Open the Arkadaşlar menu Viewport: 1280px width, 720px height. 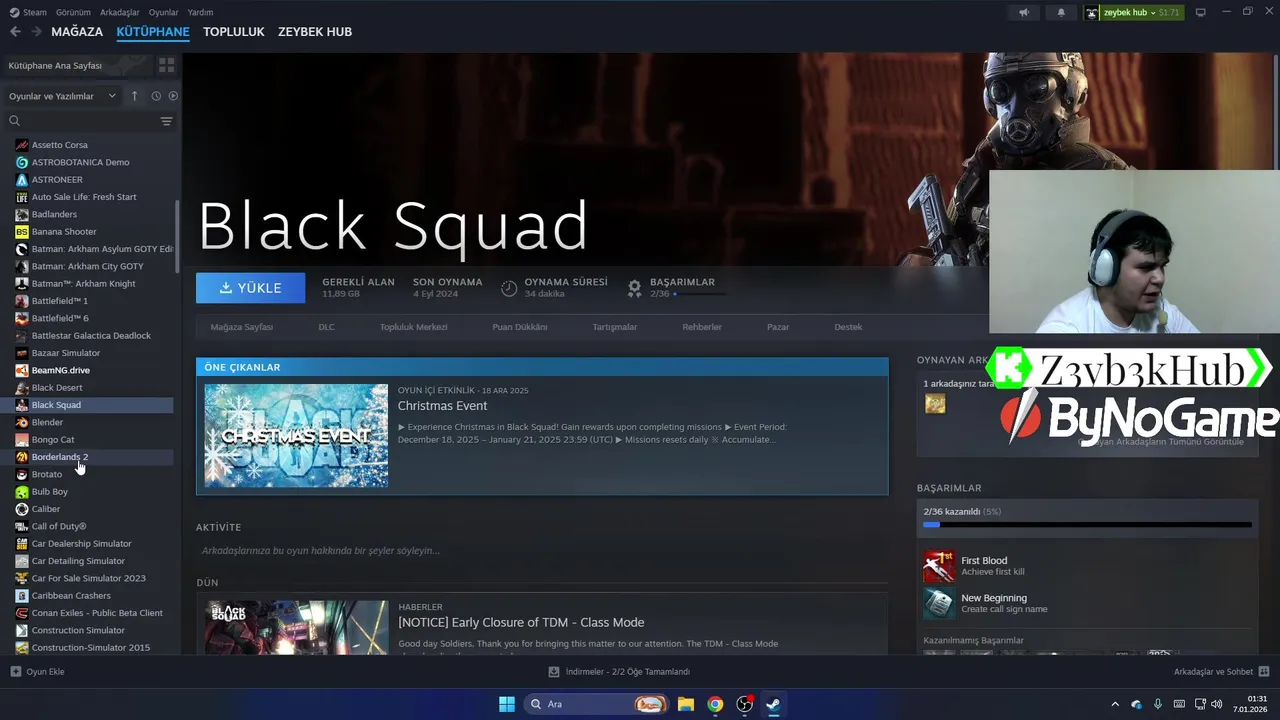120,12
